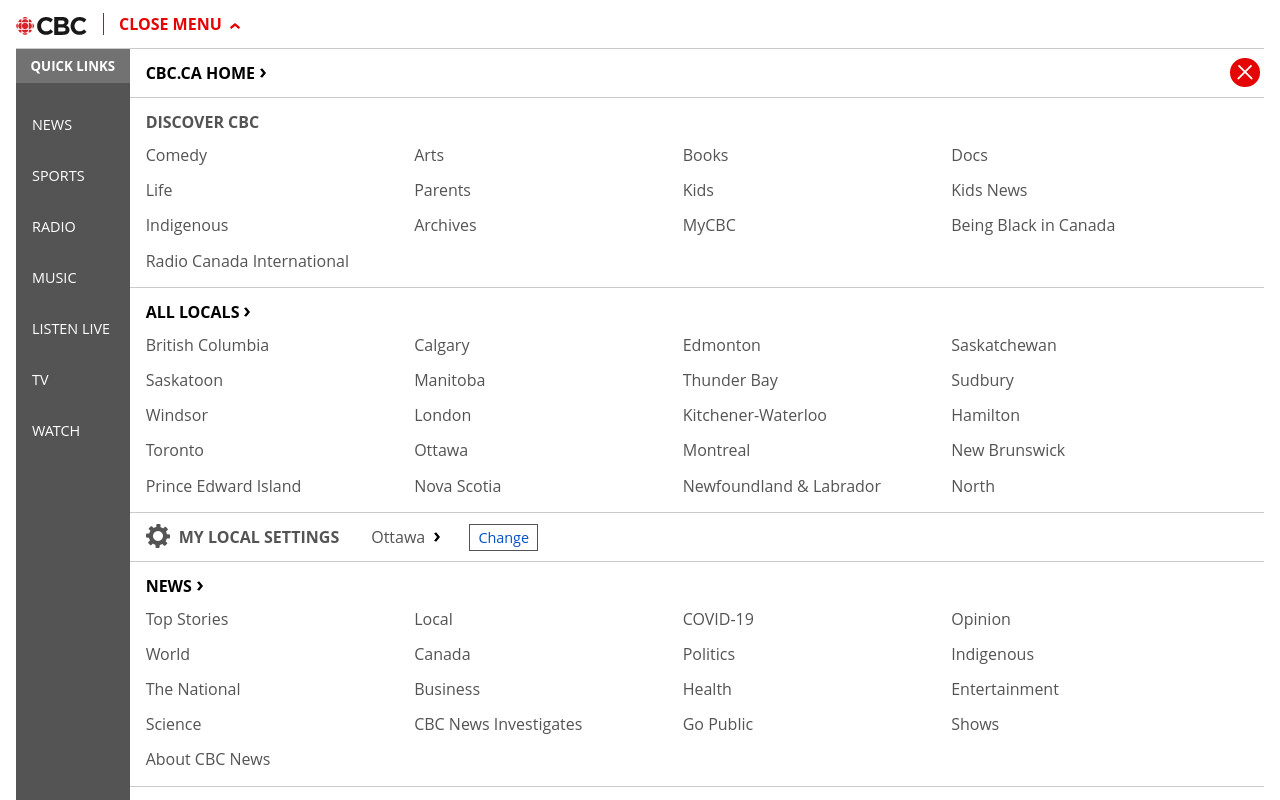The height and width of the screenshot is (800, 1280).
Task: Open the Comedy link
Action: pos(176,155)
